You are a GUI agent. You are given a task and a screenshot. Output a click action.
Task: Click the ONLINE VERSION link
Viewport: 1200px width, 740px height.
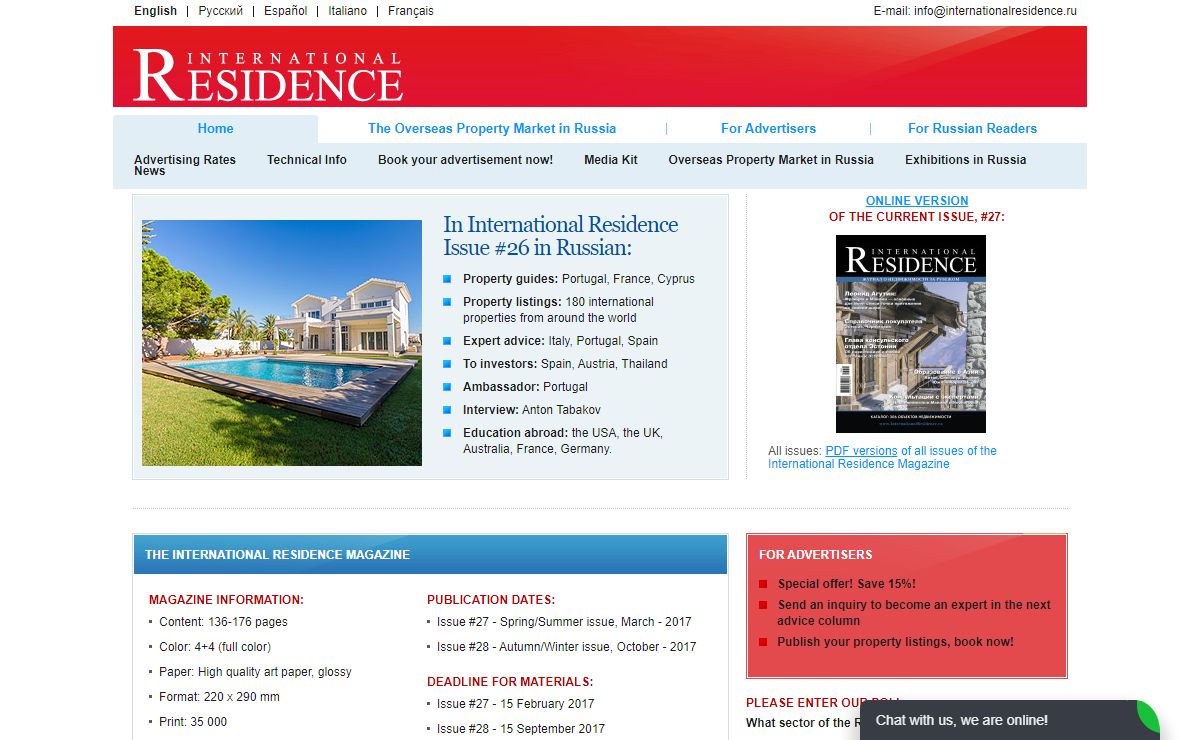(x=917, y=201)
